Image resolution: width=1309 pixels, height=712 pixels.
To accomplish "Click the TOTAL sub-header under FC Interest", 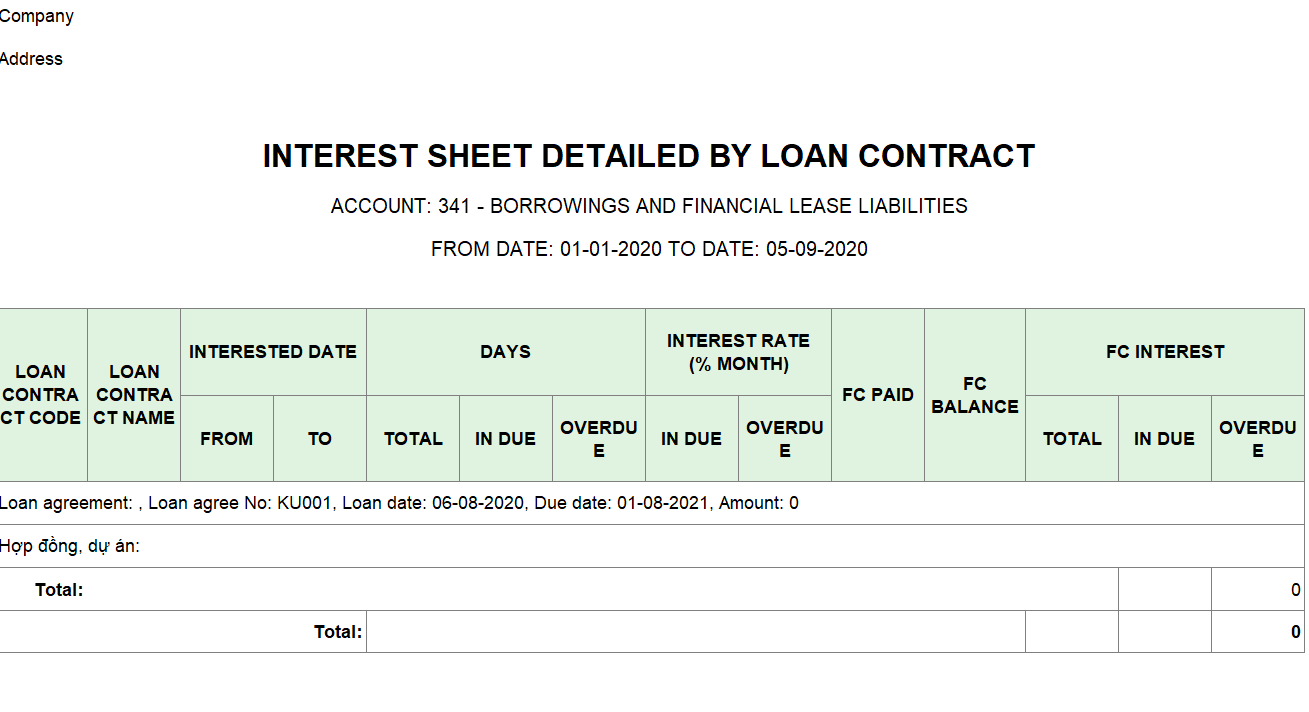I will [1072, 438].
